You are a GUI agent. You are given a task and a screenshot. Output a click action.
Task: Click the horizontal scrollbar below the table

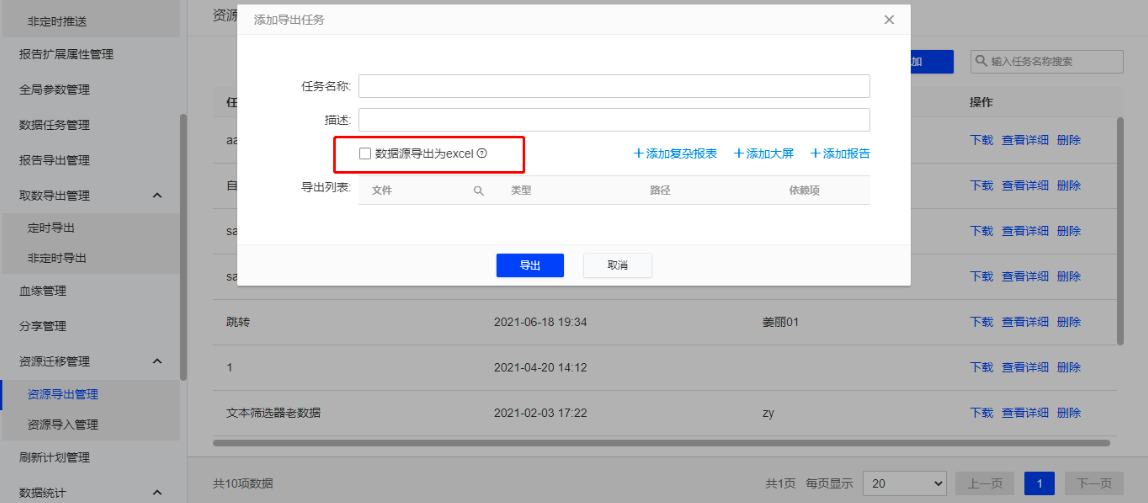(660, 442)
